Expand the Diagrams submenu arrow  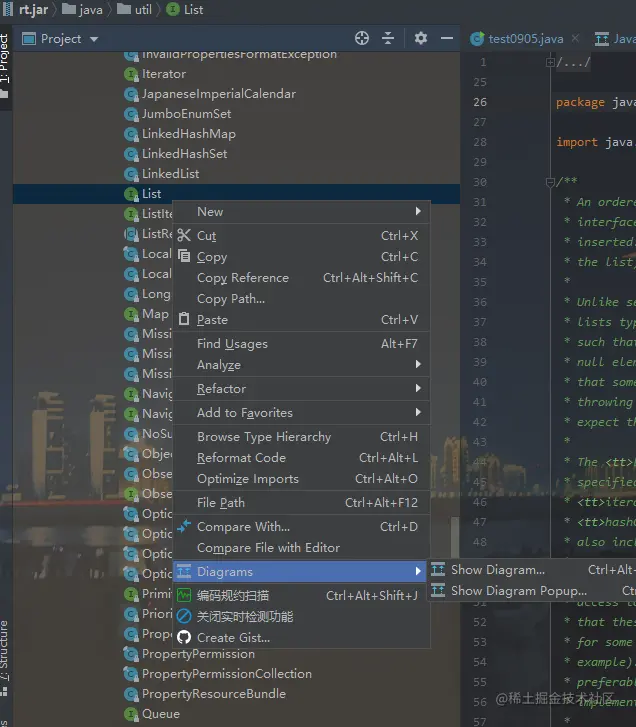(x=418, y=571)
